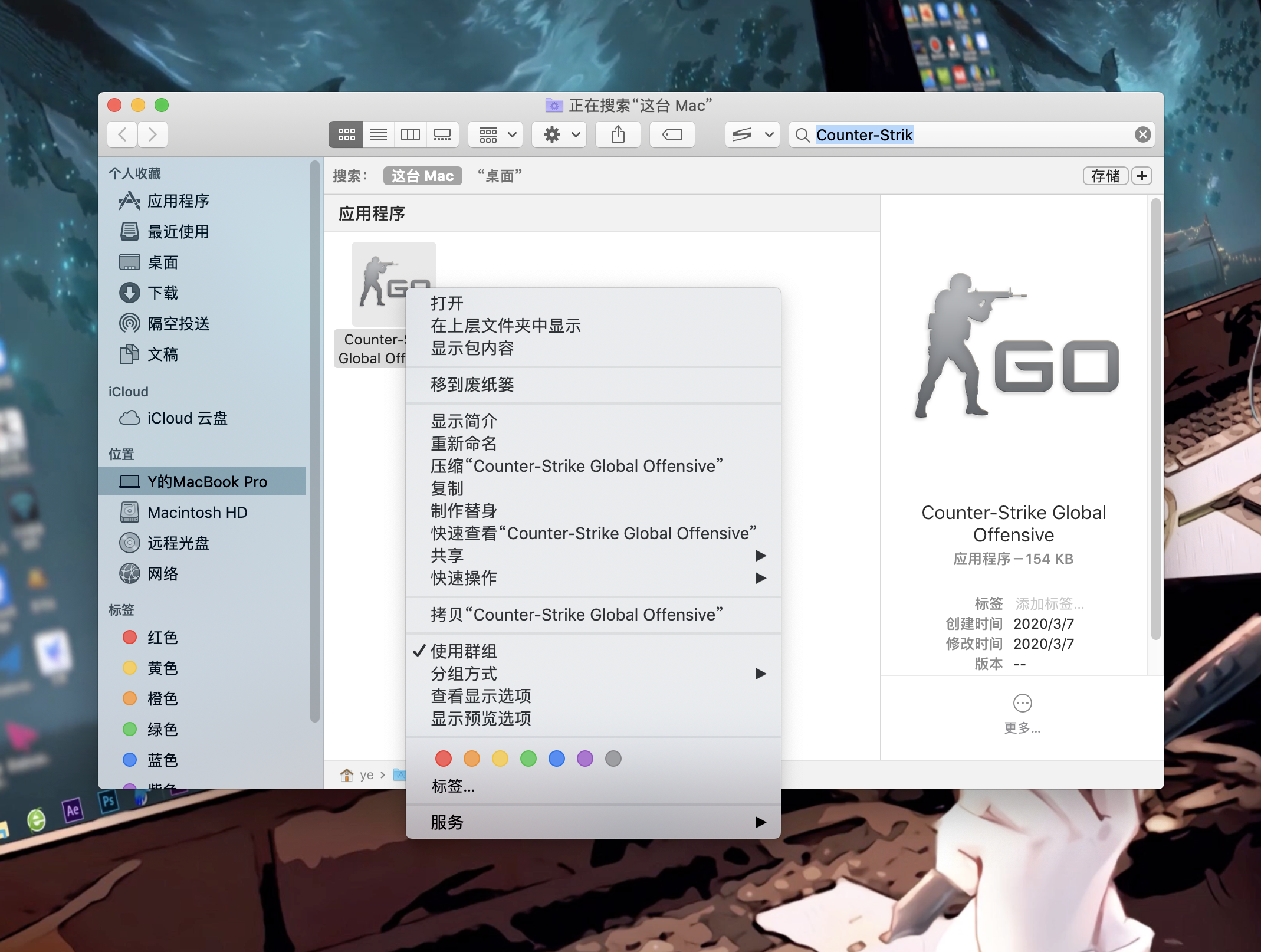
Task: Choose 制作替身 menu item
Action: (x=593, y=511)
